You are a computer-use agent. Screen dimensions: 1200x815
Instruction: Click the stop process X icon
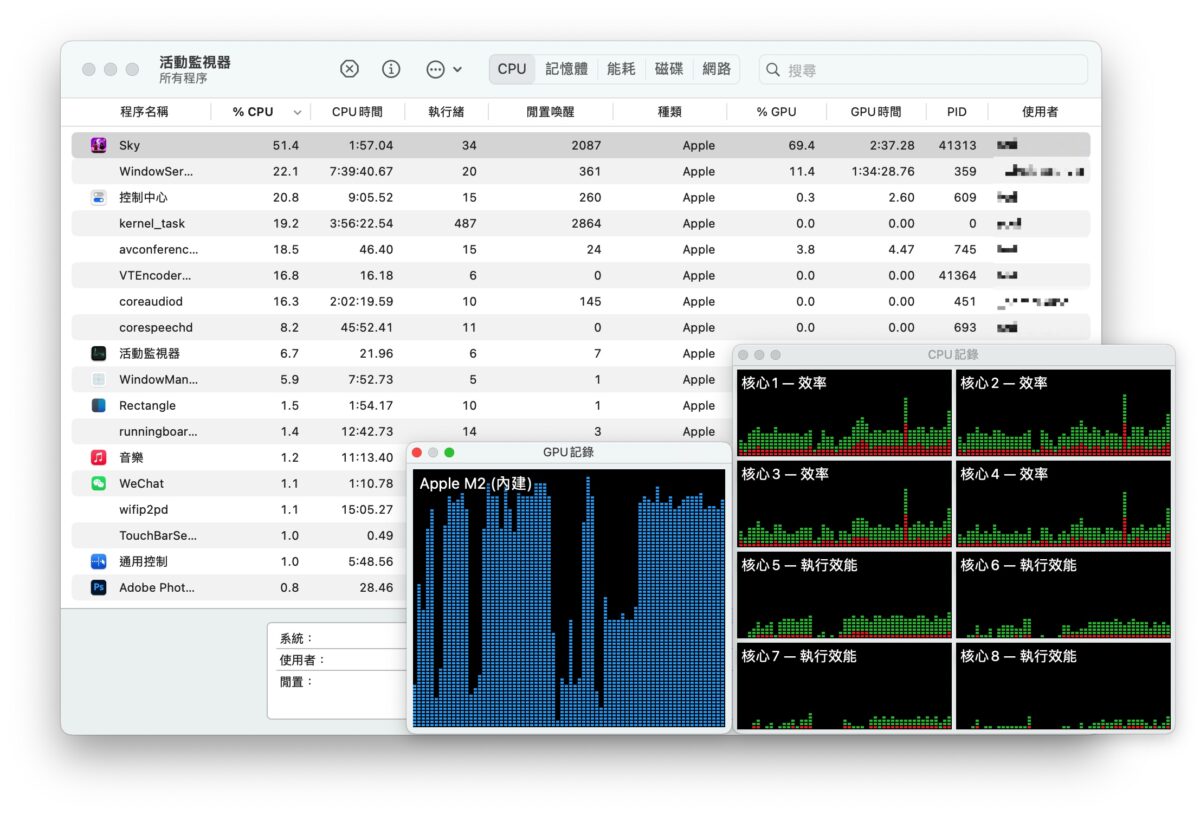pyautogui.click(x=349, y=69)
